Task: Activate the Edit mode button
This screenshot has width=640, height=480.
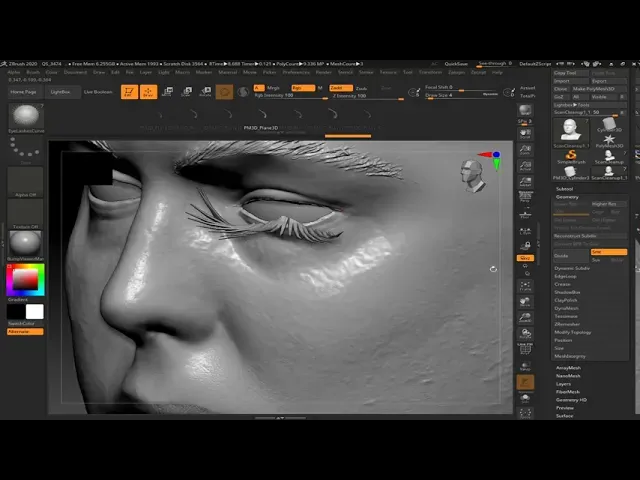Action: coord(129,91)
